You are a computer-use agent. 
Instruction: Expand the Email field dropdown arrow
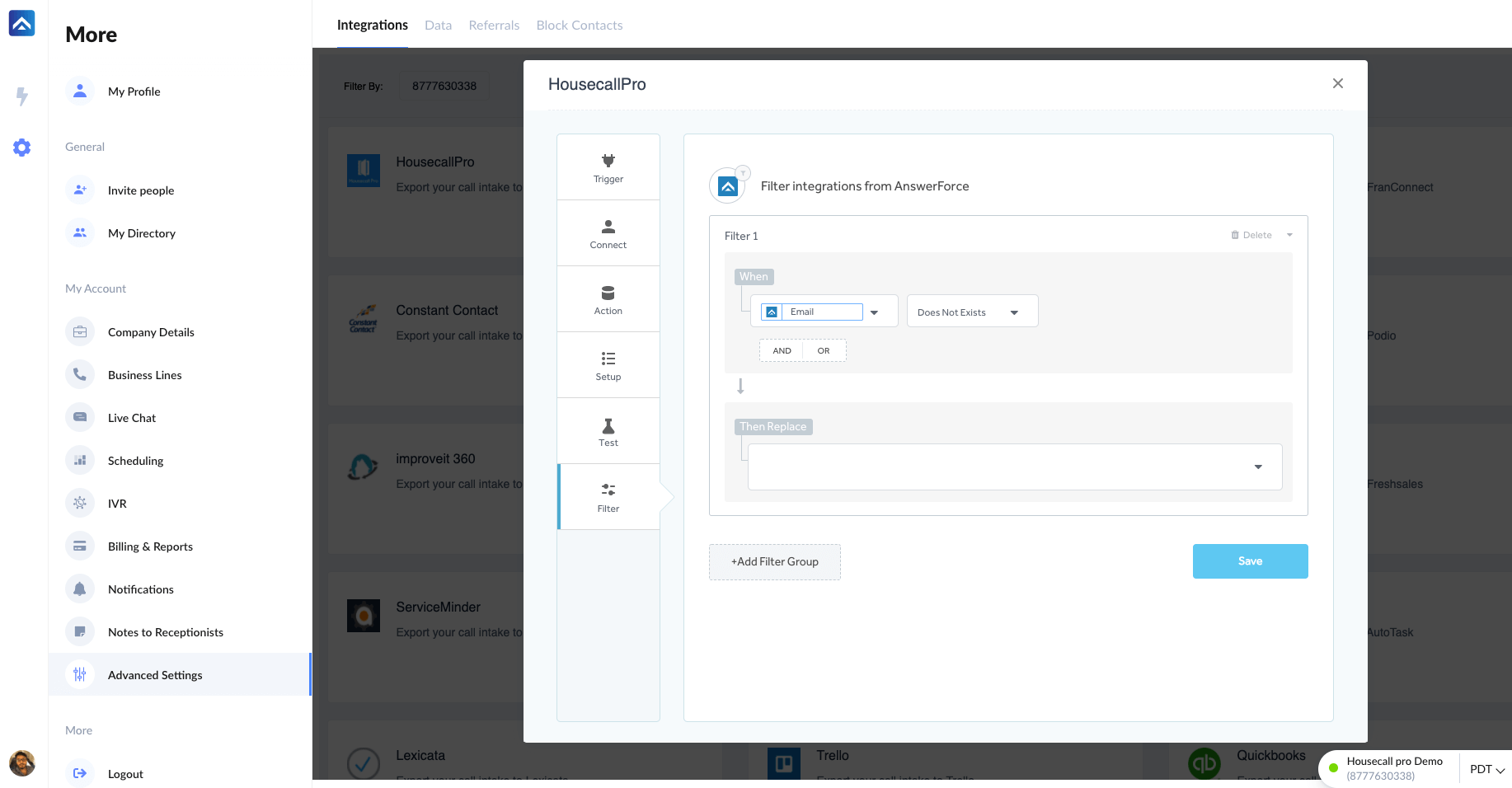(x=875, y=312)
